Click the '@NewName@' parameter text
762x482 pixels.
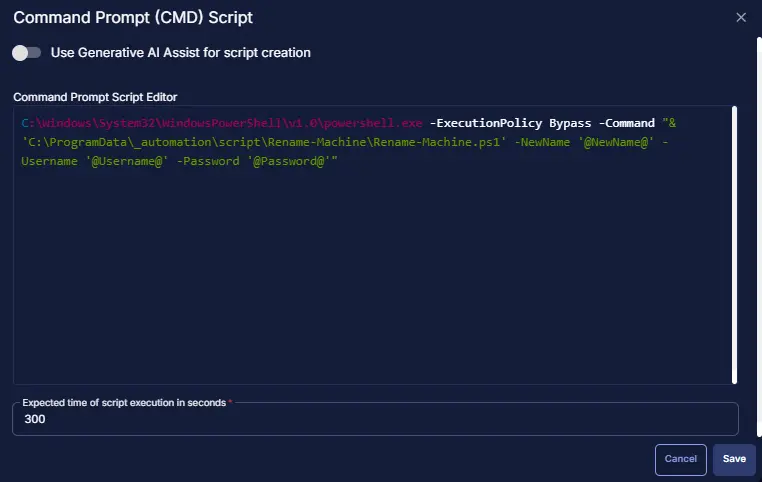click(616, 142)
